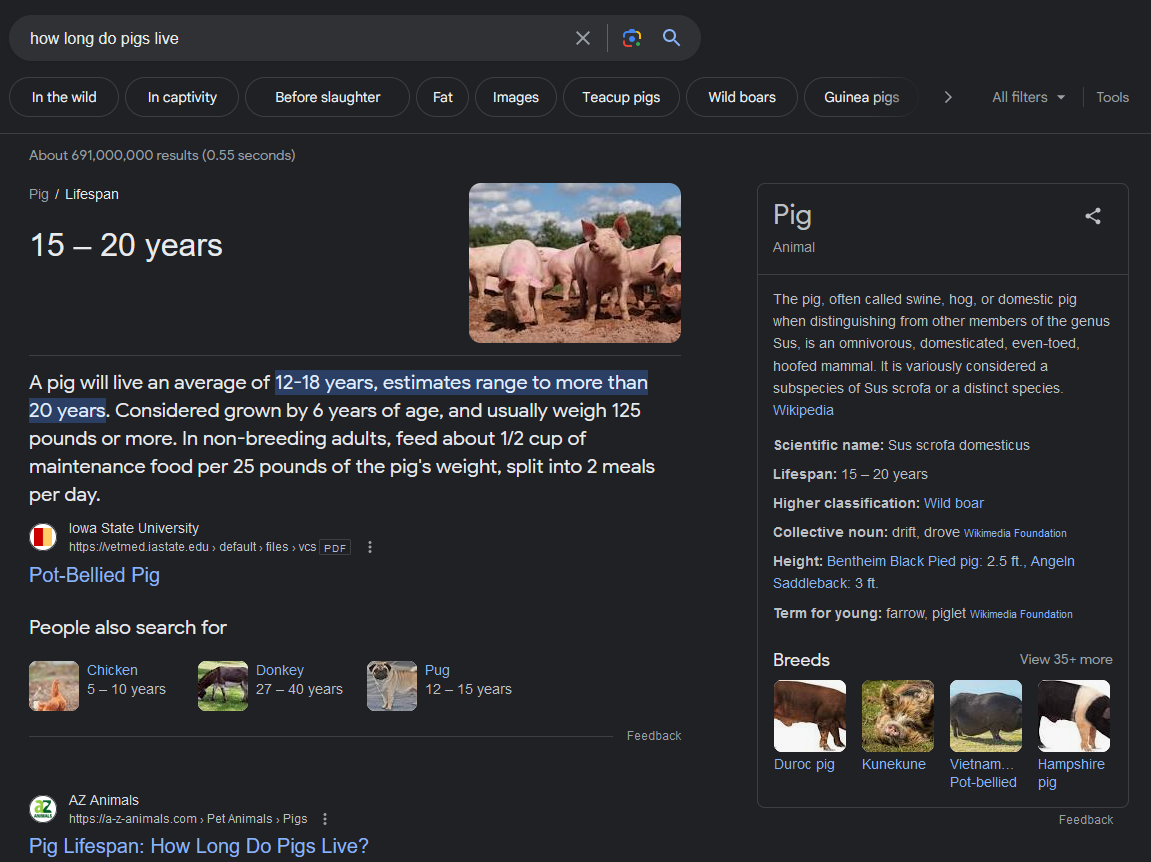Image resolution: width=1151 pixels, height=862 pixels.
Task: Share the Pig knowledge panel
Action: point(1093,216)
